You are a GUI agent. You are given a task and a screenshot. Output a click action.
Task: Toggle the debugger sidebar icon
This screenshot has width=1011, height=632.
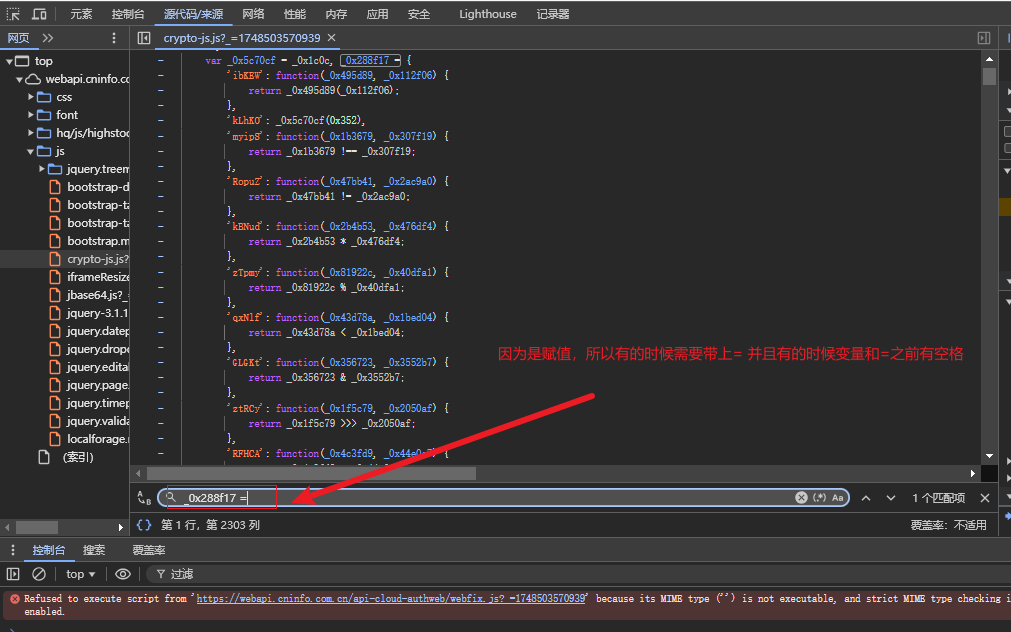pyautogui.click(x=984, y=38)
